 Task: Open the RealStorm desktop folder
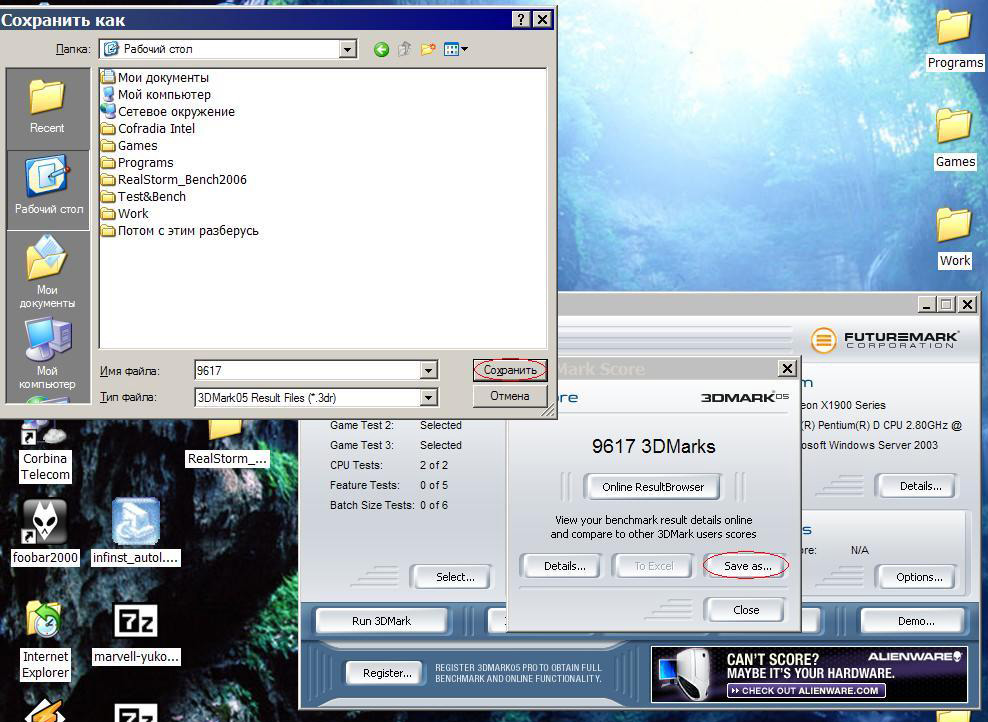tap(227, 444)
